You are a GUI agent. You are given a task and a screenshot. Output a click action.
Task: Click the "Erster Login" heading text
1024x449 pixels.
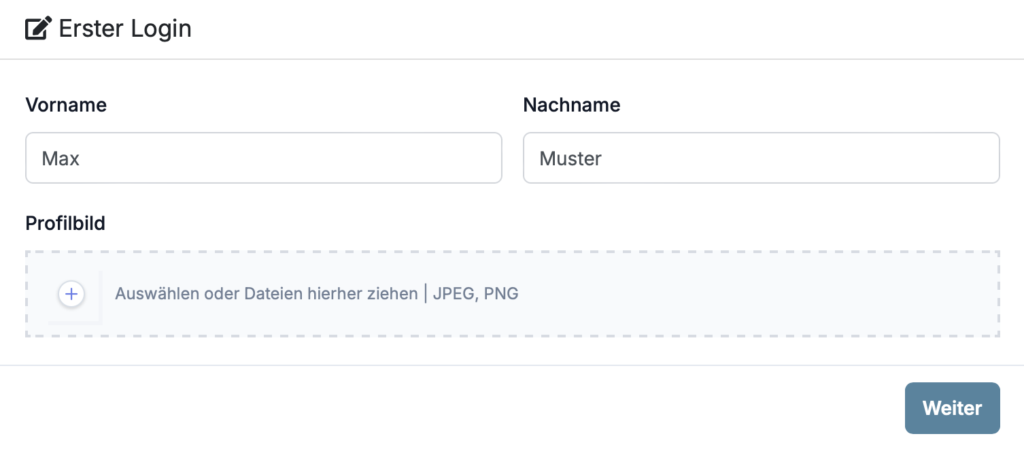click(x=125, y=29)
